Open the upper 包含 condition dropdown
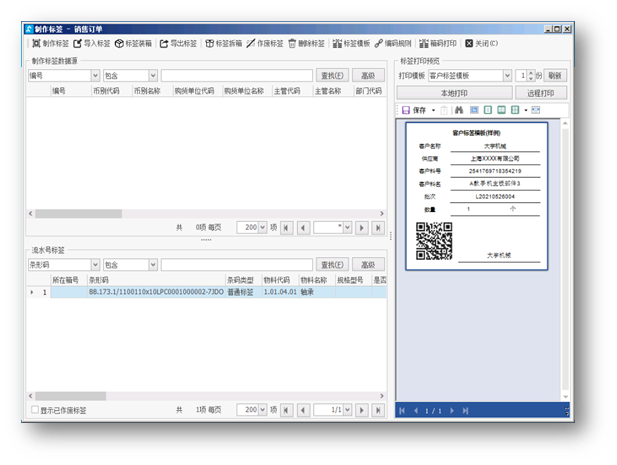Screen dimensions: 617x465 [x=153, y=76]
